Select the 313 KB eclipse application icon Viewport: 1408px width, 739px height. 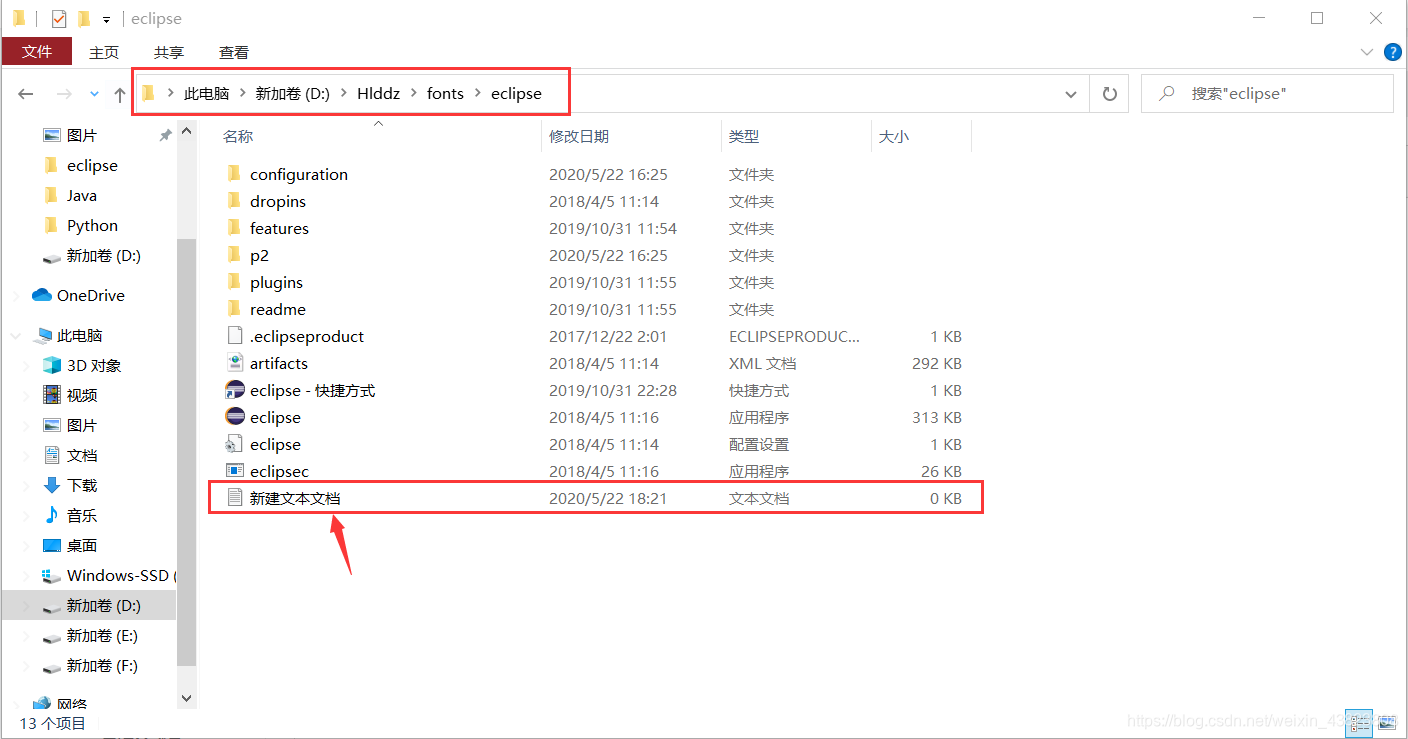[x=235, y=417]
